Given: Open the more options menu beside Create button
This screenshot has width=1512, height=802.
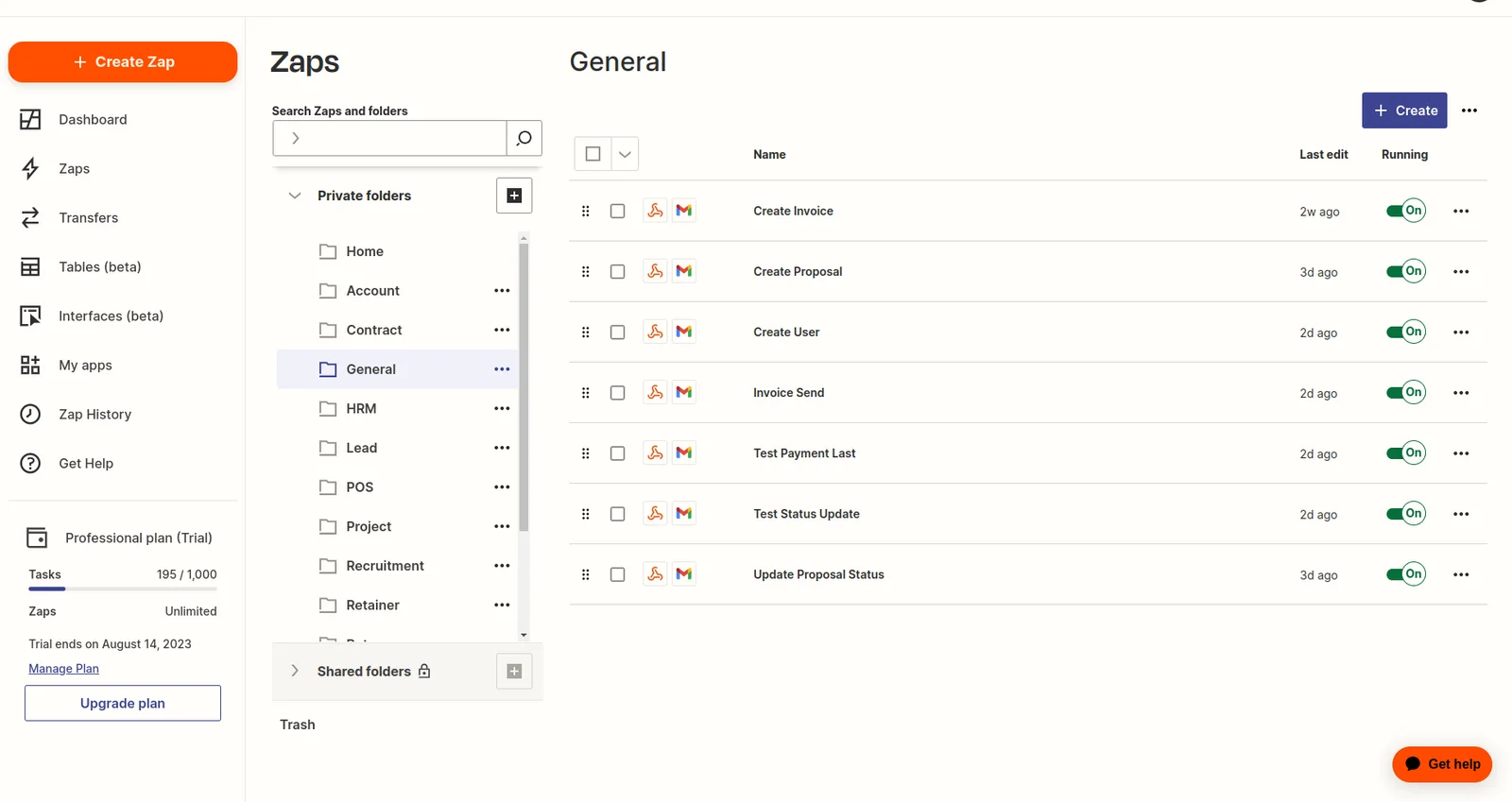Looking at the screenshot, I should point(1469,111).
